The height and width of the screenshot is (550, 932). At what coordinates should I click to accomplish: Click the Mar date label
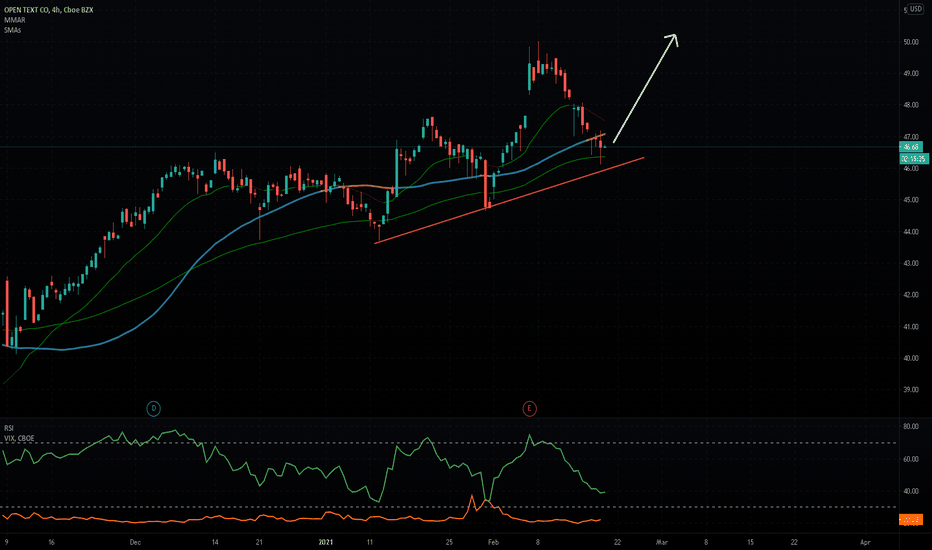click(662, 542)
